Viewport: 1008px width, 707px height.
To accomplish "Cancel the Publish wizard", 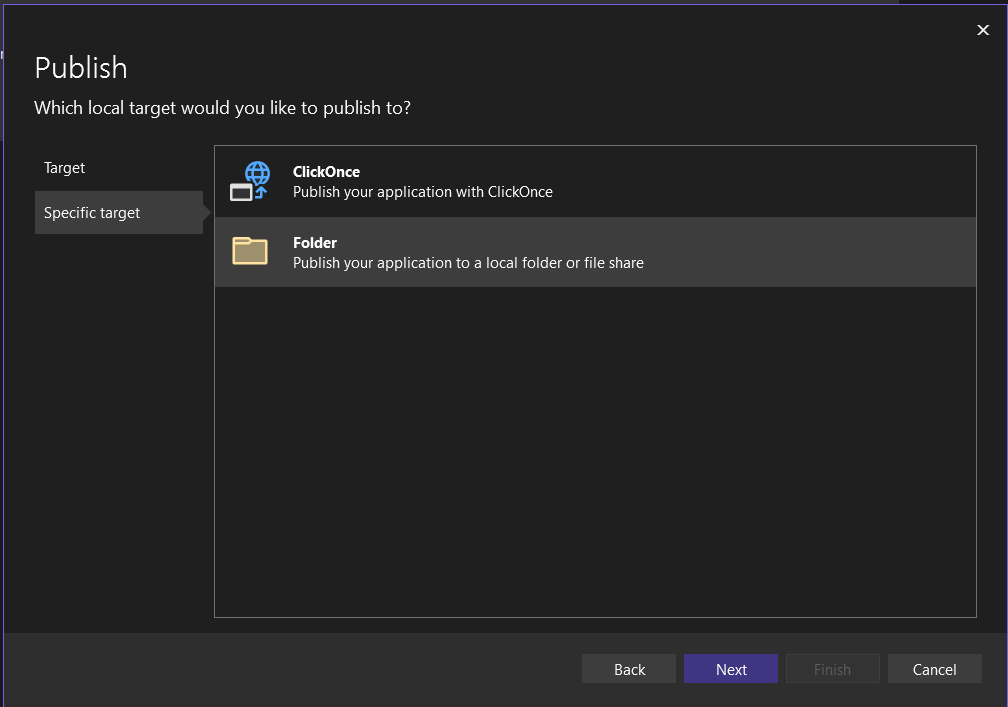I will [935, 669].
